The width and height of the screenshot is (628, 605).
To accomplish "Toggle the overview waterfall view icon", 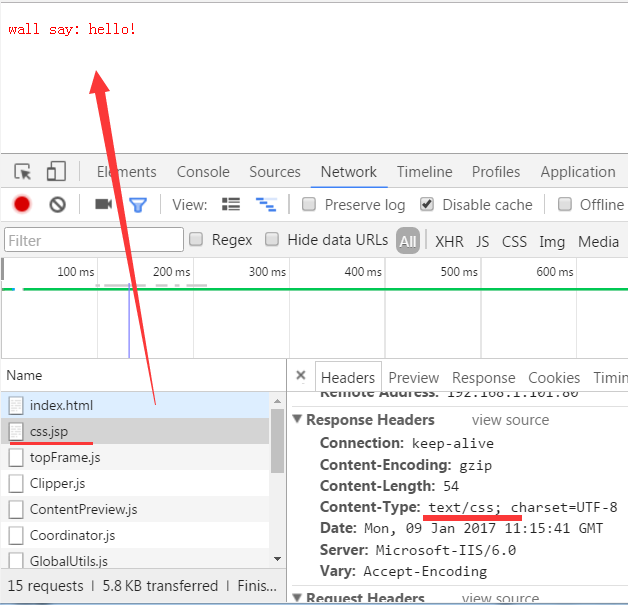I will (266, 204).
